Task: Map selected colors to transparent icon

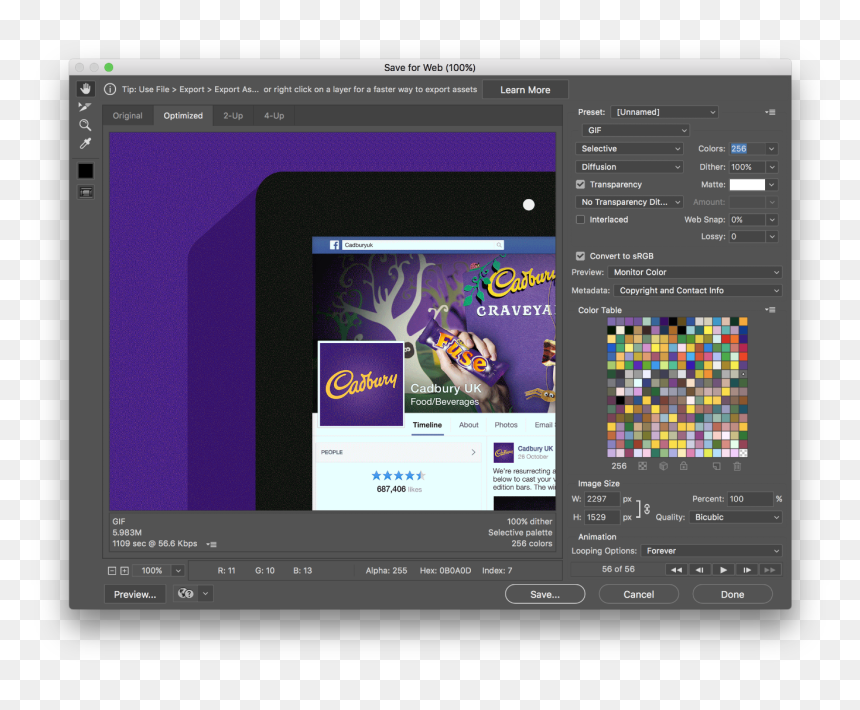Action: coord(642,466)
